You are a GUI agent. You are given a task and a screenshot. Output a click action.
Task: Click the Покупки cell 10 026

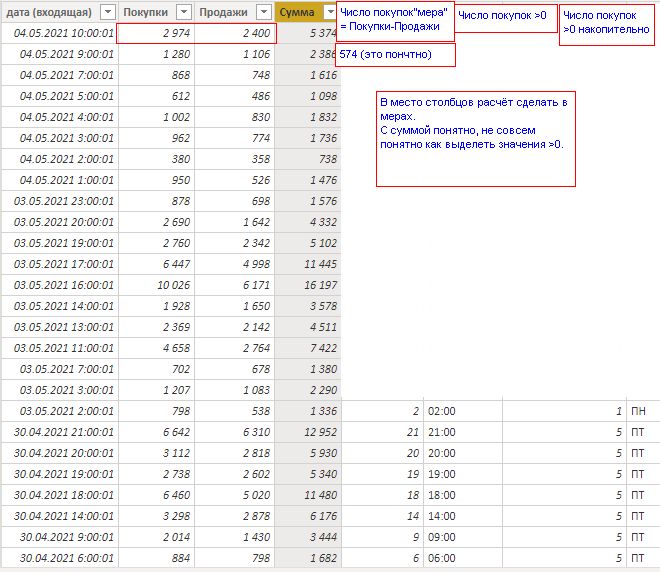156,285
